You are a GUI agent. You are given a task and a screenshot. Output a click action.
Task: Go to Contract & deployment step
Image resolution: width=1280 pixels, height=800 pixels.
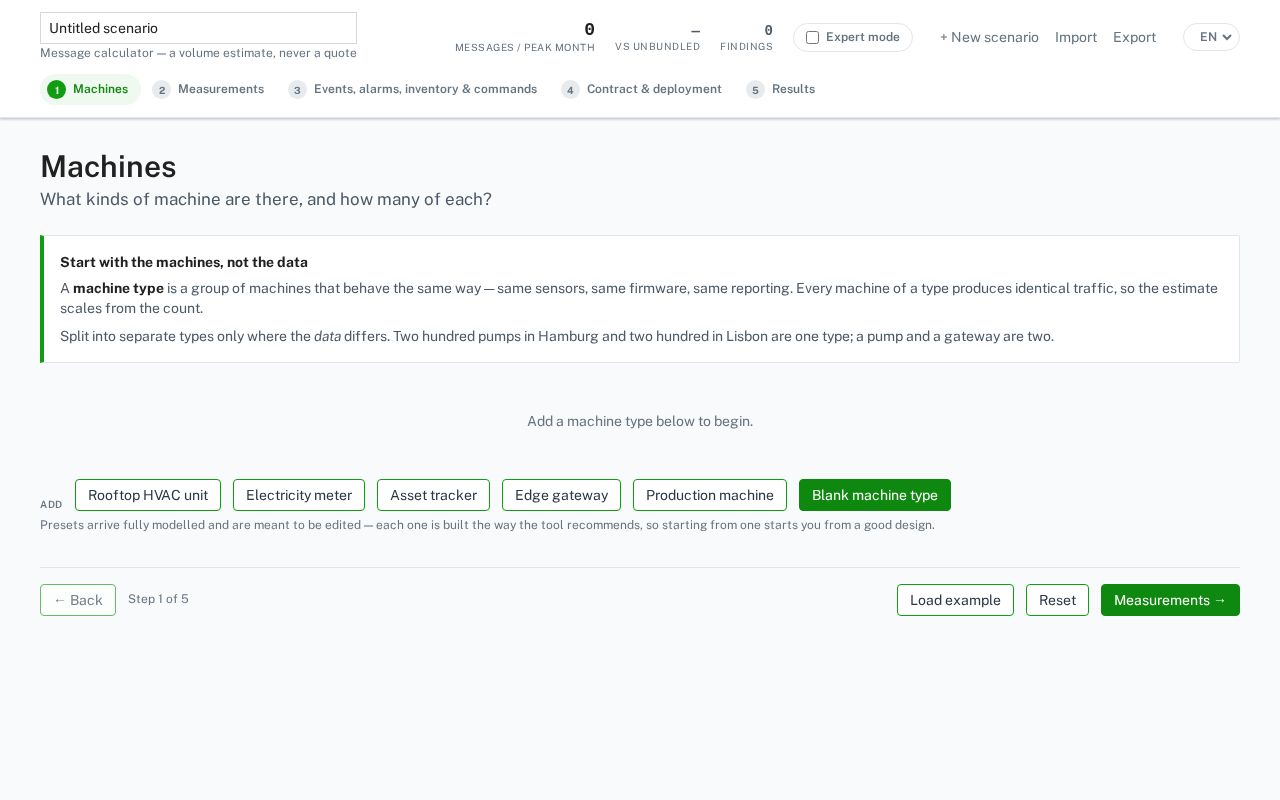641,89
